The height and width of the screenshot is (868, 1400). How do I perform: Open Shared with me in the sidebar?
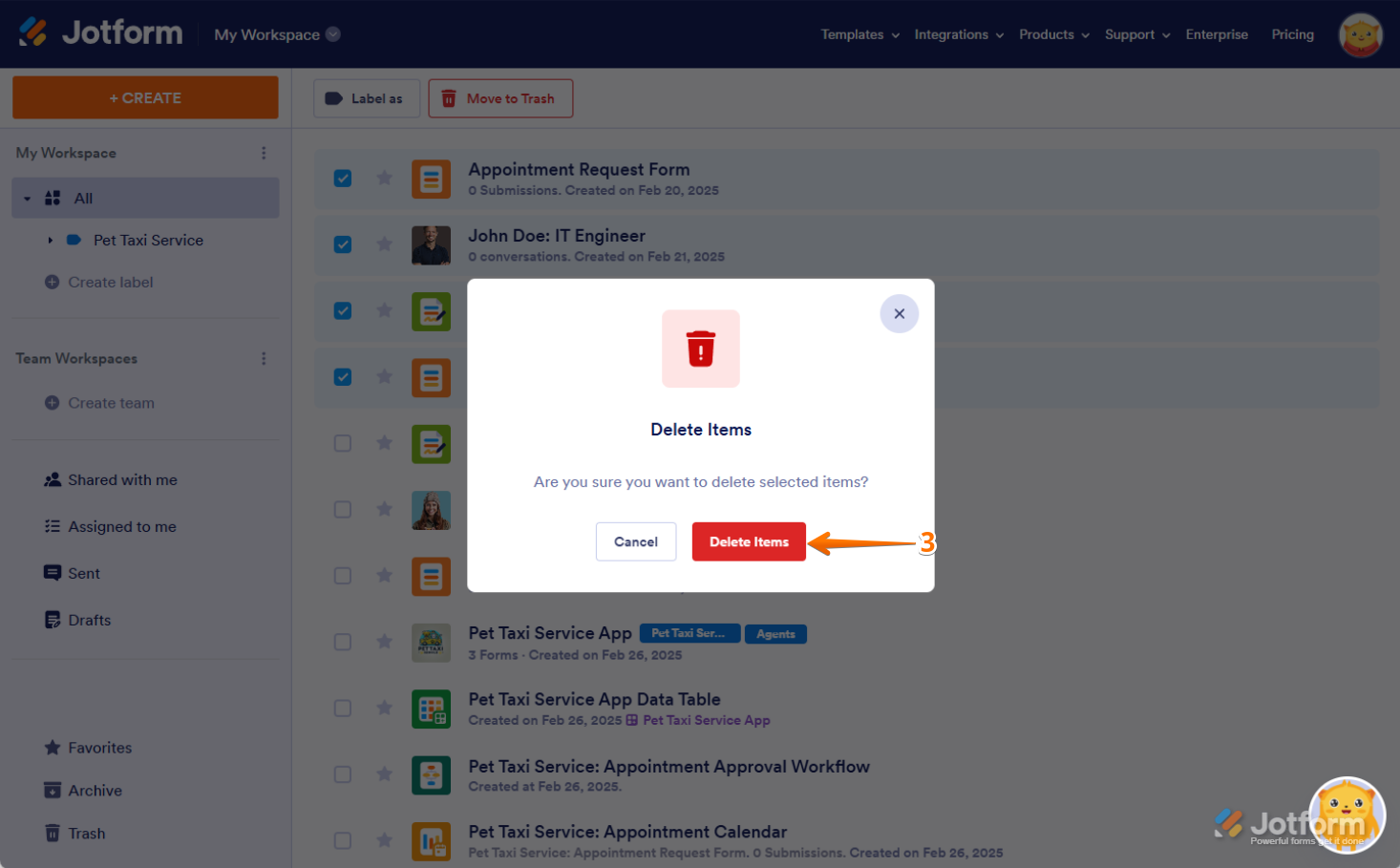(x=111, y=480)
